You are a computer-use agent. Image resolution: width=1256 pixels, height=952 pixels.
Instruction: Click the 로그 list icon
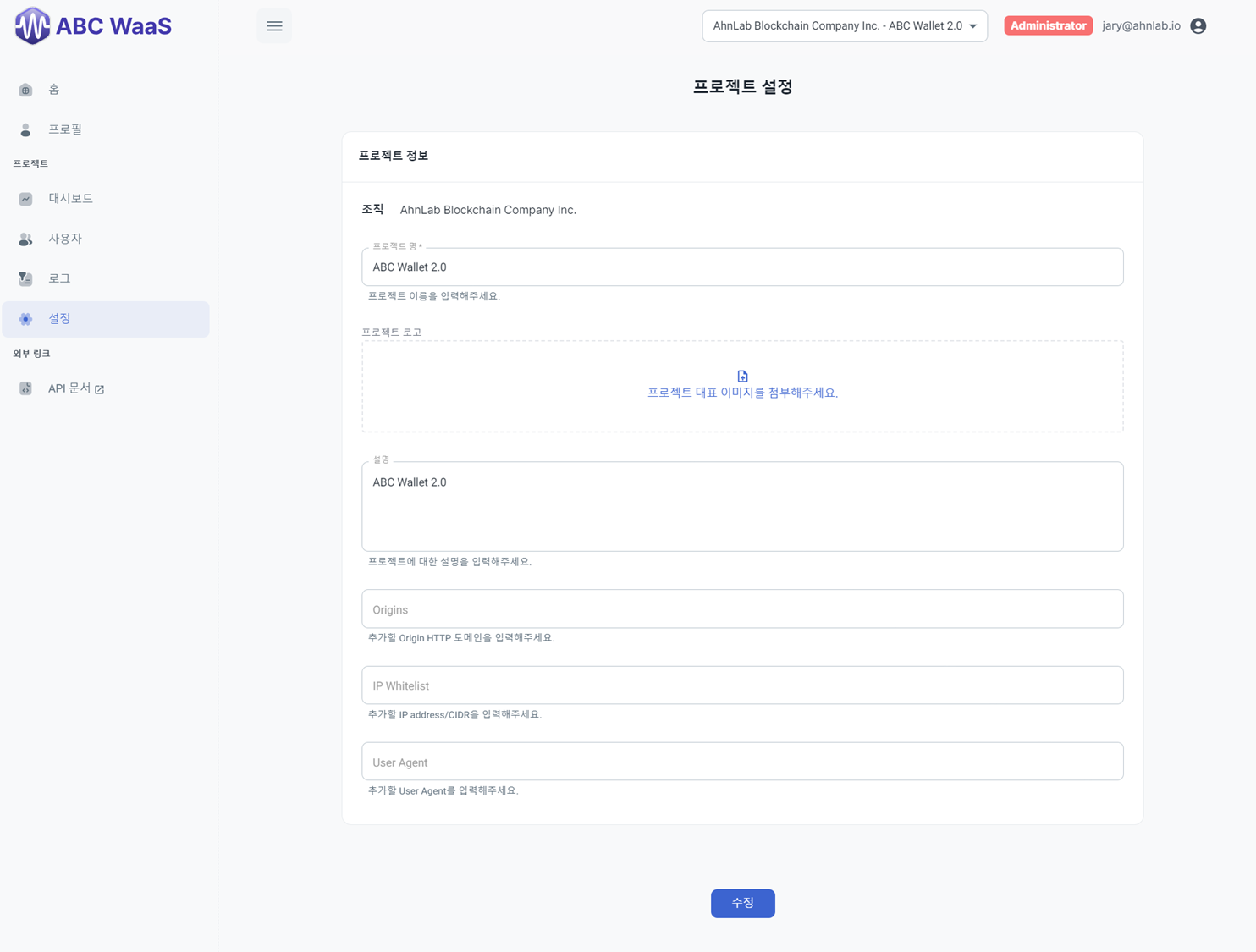tap(25, 278)
